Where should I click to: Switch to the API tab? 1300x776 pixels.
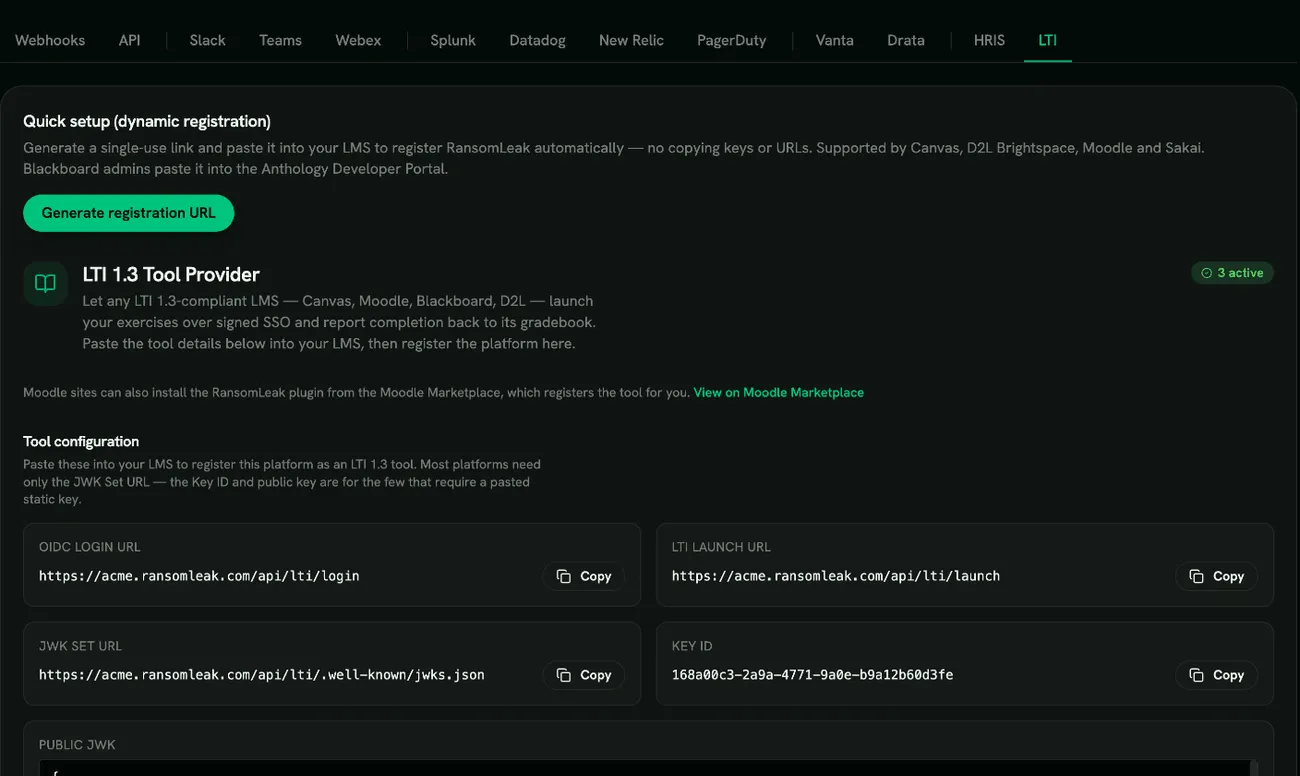[x=130, y=40]
